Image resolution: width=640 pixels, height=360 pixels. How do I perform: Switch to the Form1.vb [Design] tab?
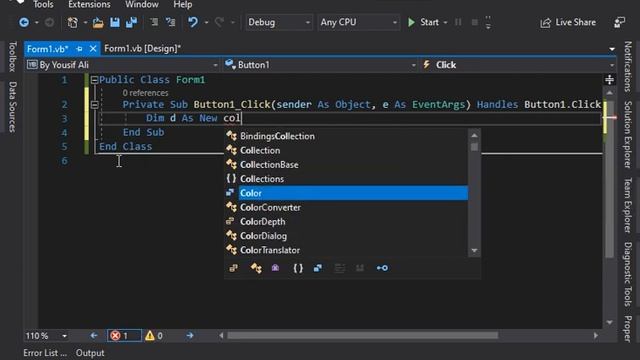tap(142, 49)
